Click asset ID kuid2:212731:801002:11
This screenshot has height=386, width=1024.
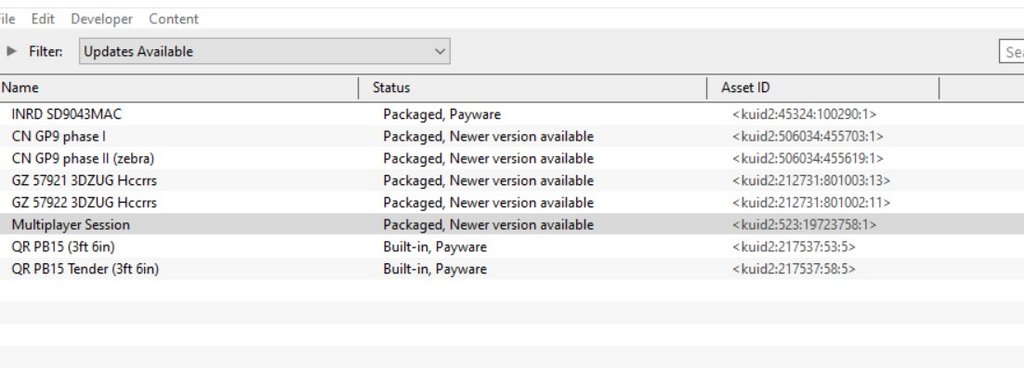(x=811, y=202)
